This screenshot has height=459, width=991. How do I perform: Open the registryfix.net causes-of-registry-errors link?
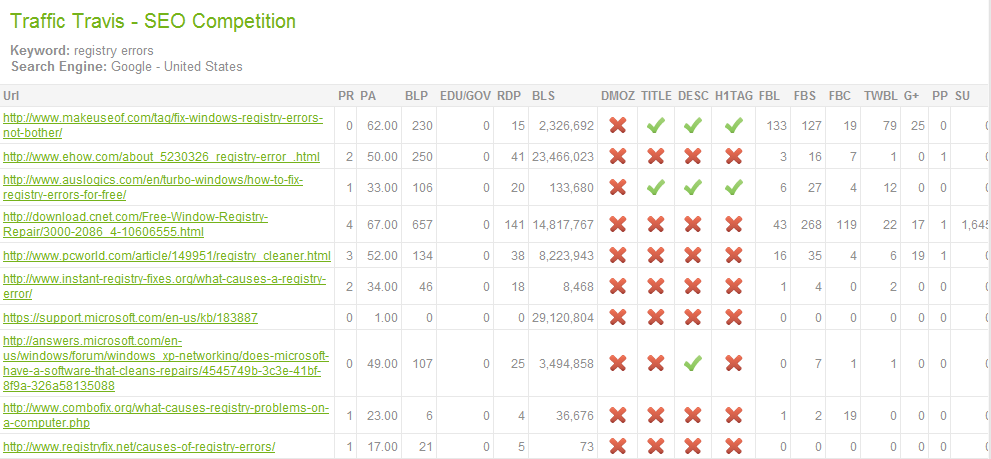pyautogui.click(x=139, y=446)
